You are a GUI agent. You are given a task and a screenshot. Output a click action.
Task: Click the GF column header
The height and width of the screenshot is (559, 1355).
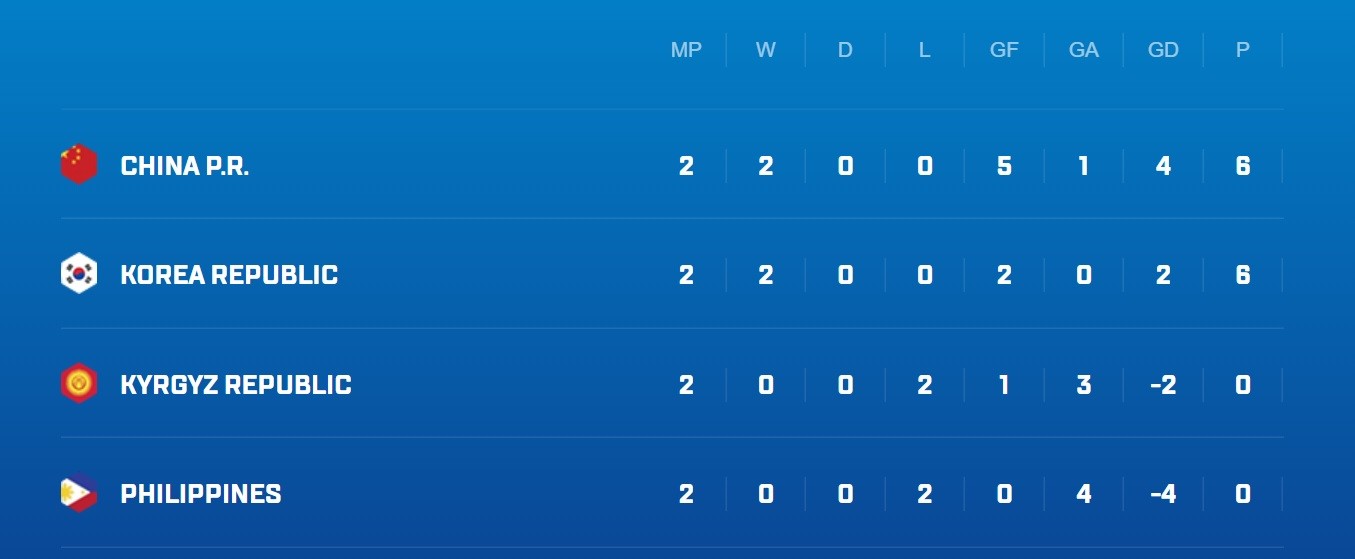point(1004,50)
